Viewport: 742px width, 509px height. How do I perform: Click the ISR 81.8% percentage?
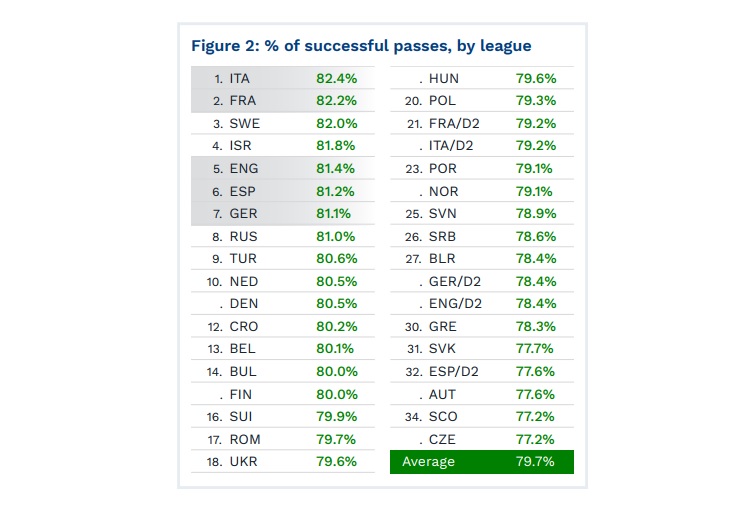334,145
